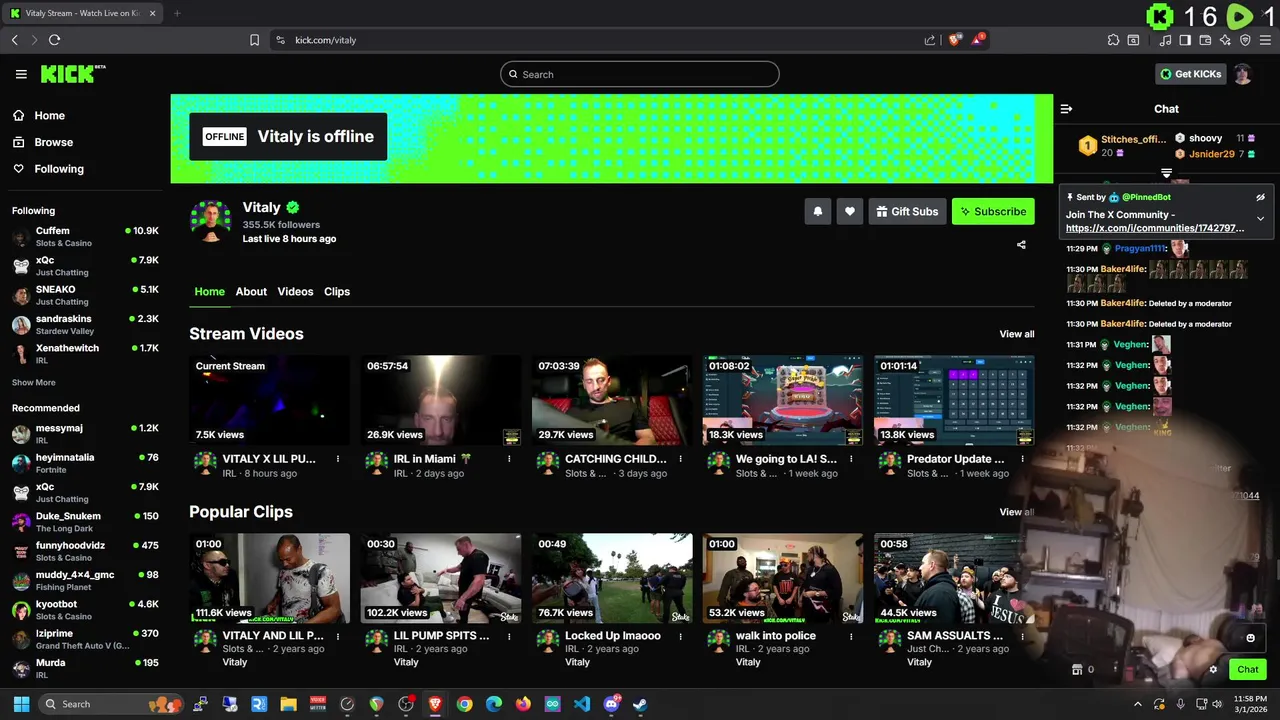This screenshot has height=720, width=1280.
Task: Open the browser extensions puzzle icon
Action: coord(1113,40)
